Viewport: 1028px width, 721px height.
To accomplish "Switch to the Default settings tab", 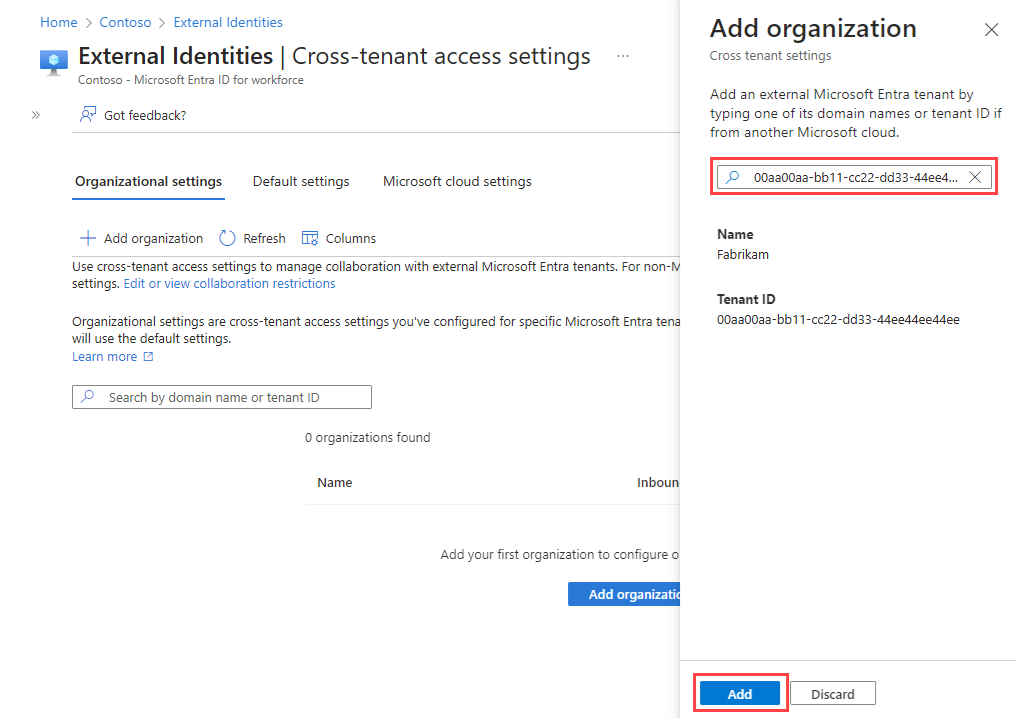I will click(x=301, y=181).
